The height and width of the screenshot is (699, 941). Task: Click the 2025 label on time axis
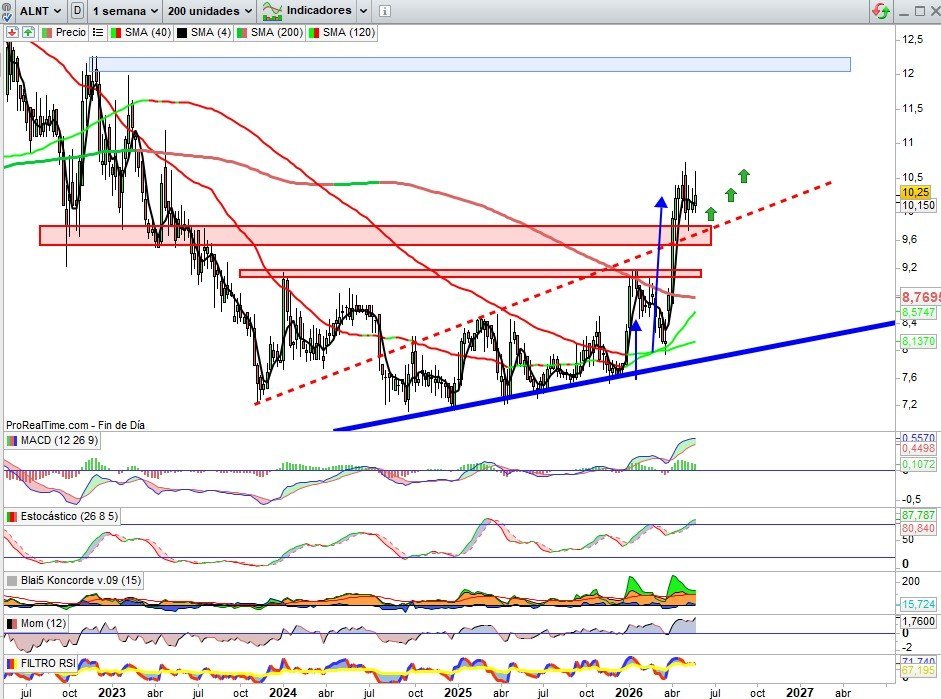[458, 692]
